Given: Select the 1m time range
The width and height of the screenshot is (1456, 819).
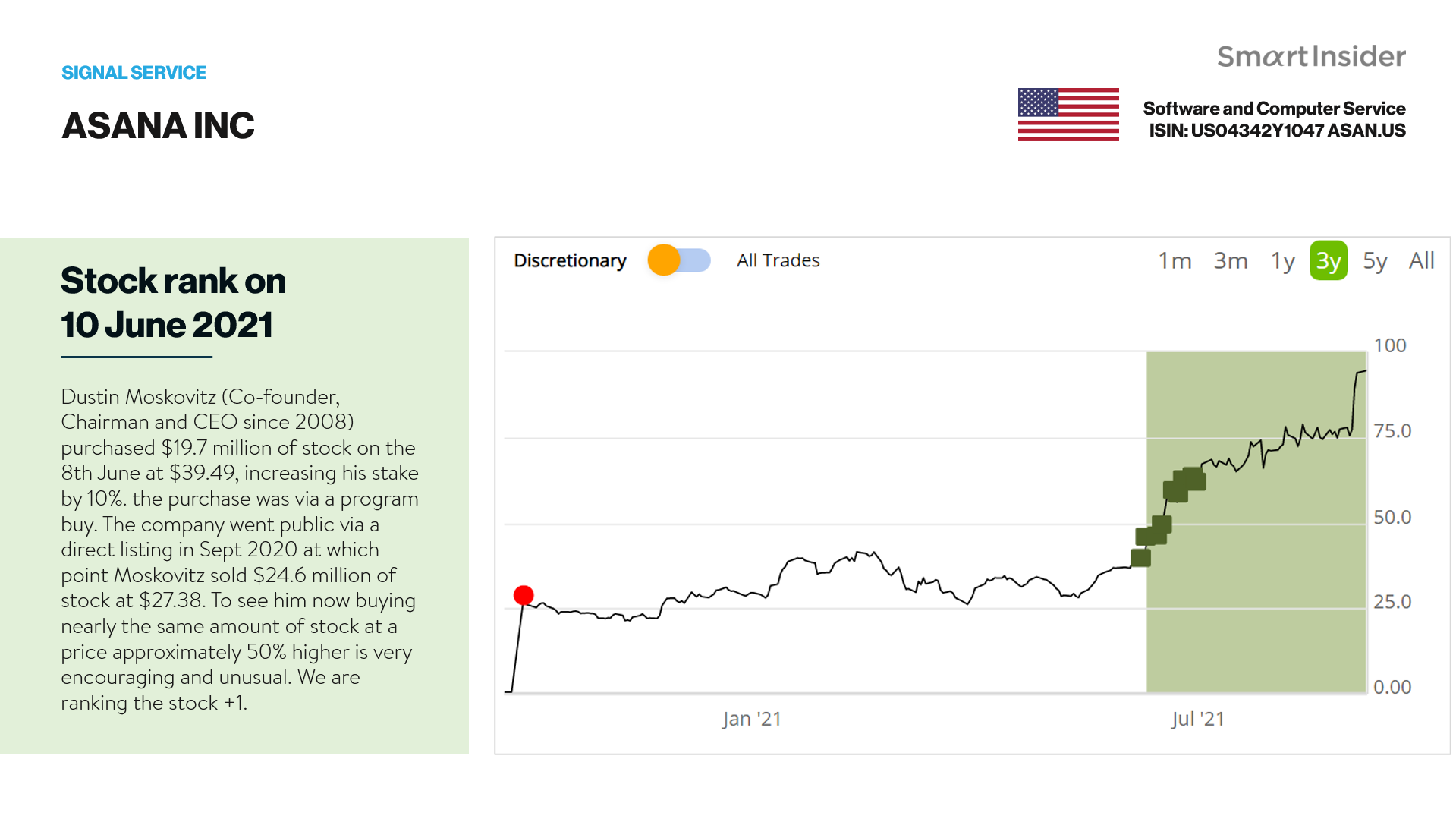Looking at the screenshot, I should click(1175, 261).
